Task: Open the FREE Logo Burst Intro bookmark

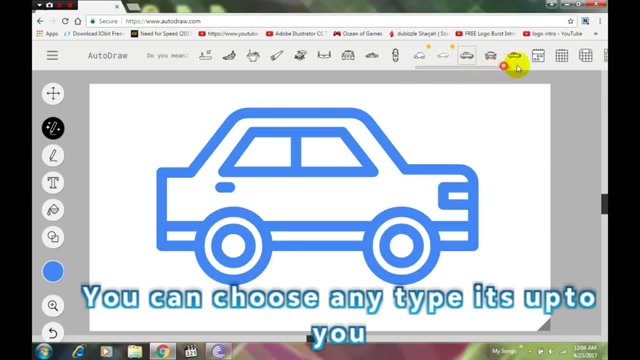Action: pos(486,34)
